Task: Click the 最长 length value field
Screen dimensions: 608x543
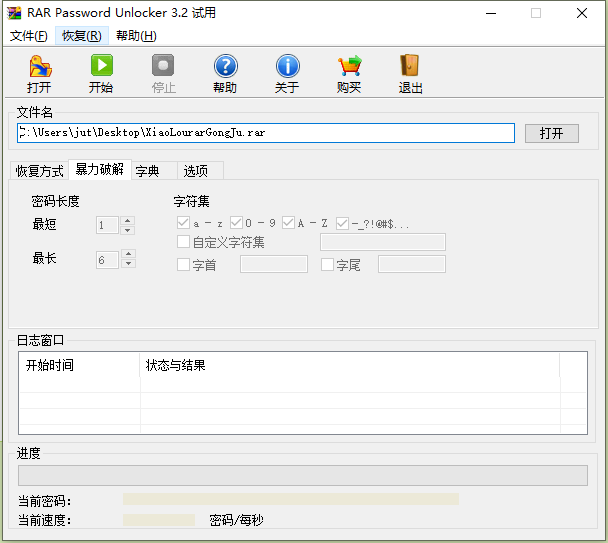Action: click(107, 259)
